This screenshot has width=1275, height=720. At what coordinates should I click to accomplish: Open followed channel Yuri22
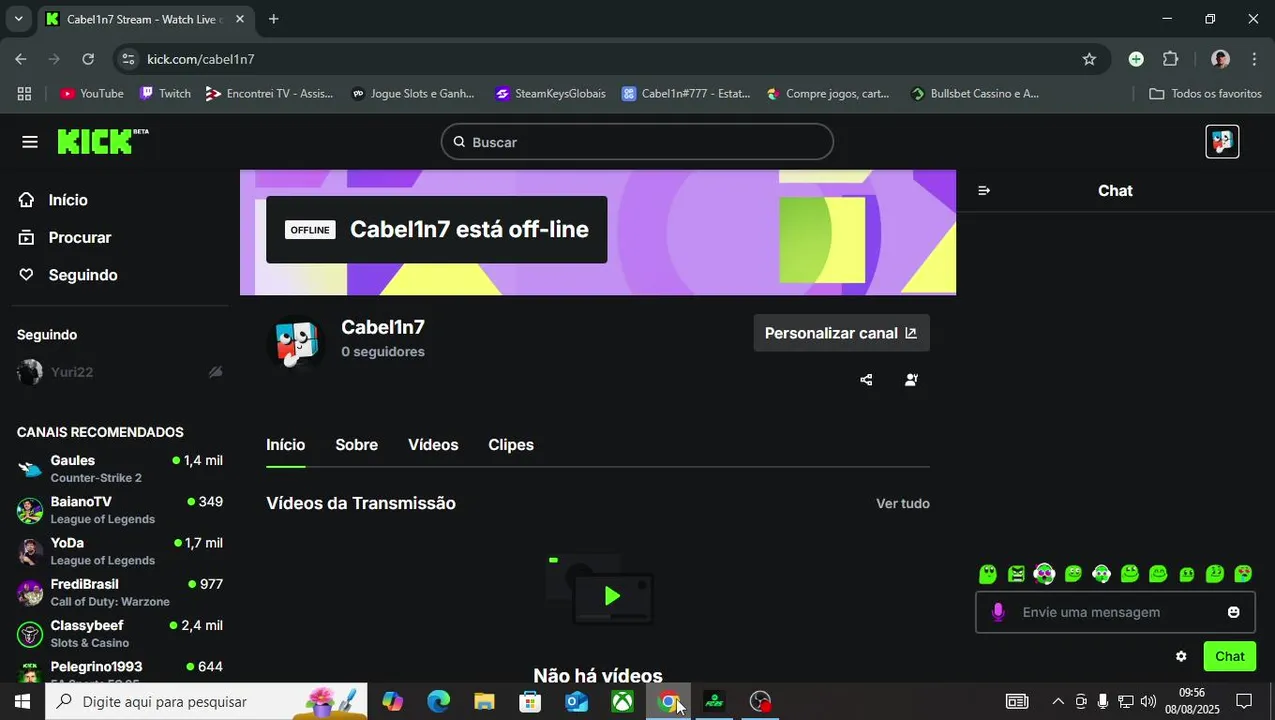[x=119, y=372]
